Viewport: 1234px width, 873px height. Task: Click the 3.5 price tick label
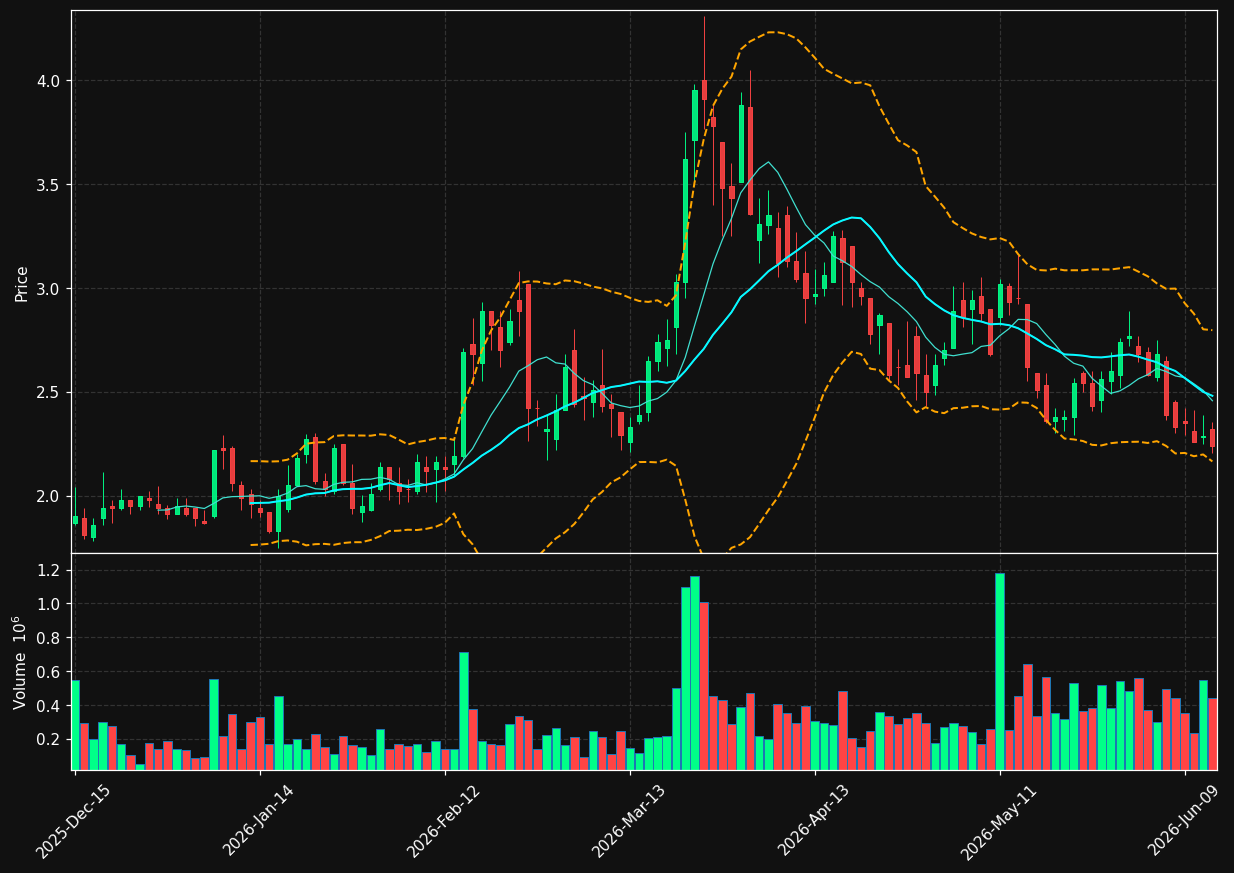point(50,185)
